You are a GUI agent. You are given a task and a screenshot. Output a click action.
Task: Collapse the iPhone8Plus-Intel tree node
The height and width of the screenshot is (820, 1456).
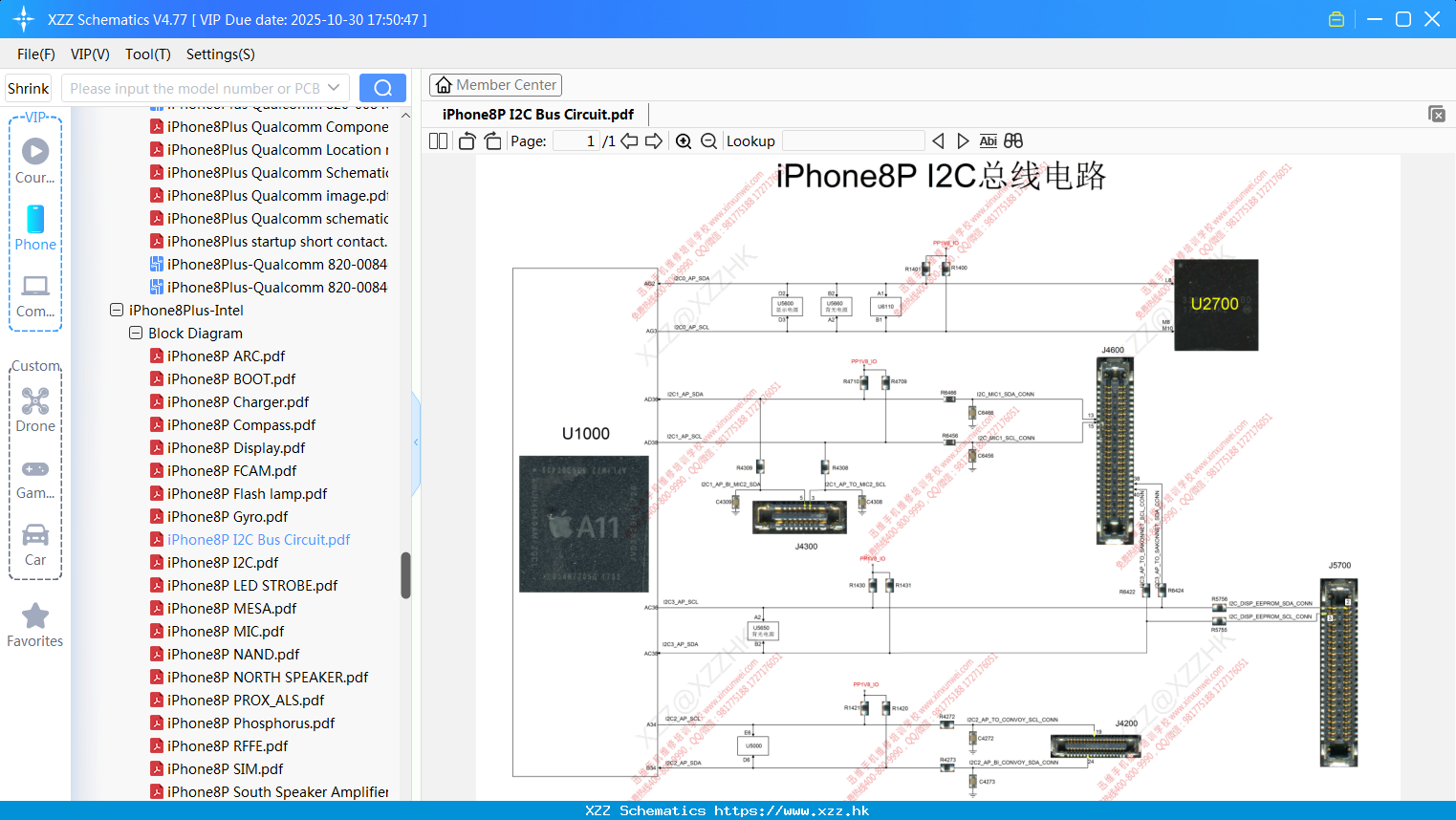(117, 310)
